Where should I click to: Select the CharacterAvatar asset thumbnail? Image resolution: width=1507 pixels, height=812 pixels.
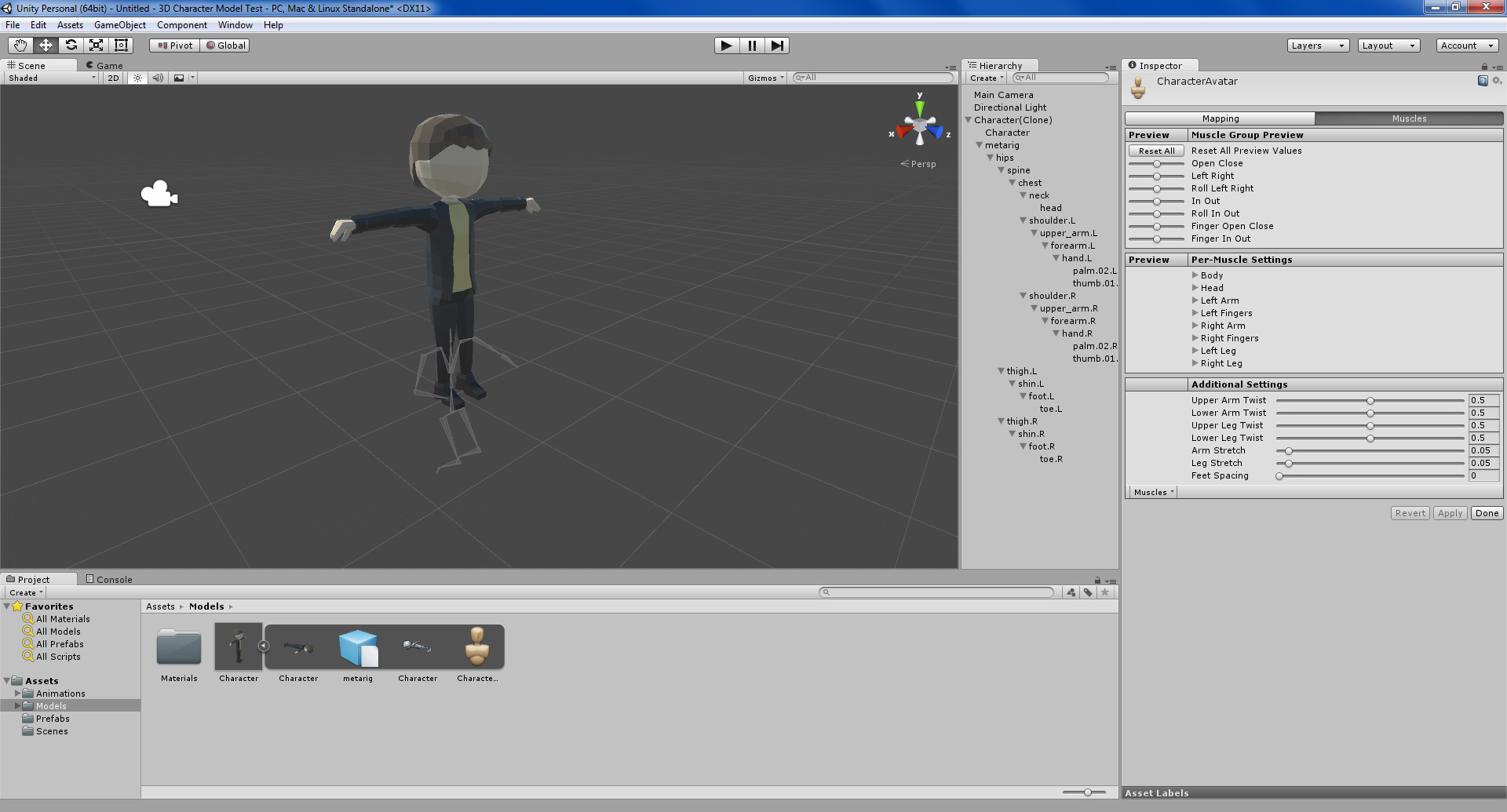(477, 647)
